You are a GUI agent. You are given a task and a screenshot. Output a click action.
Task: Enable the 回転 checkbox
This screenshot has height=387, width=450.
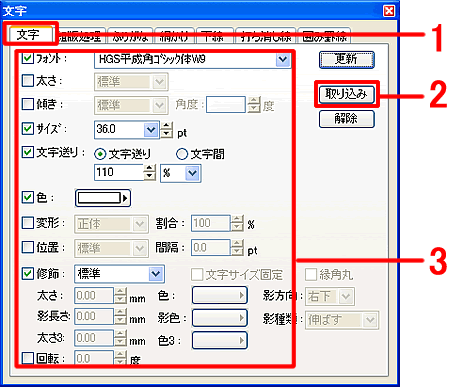(28, 358)
